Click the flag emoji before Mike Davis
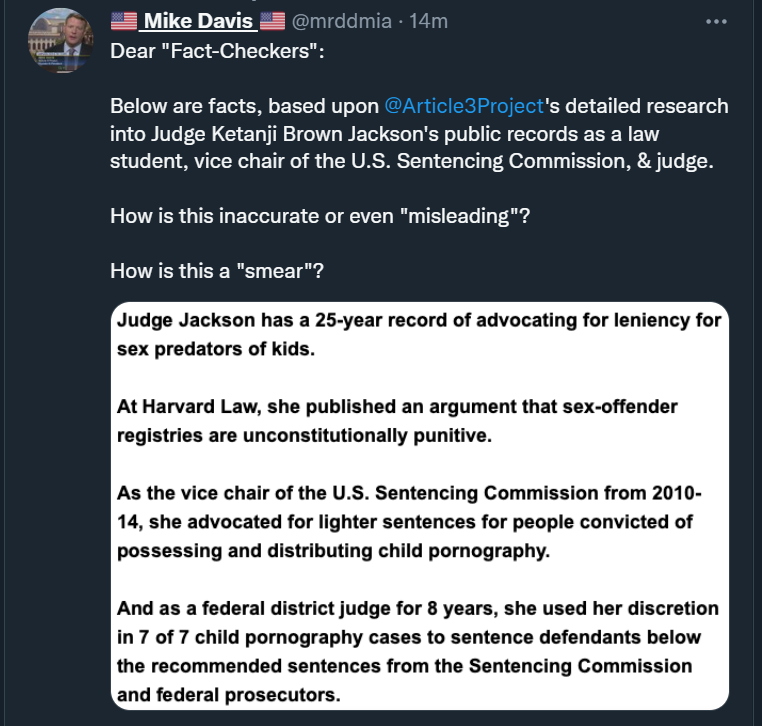This screenshot has height=726, width=762. click(x=123, y=20)
